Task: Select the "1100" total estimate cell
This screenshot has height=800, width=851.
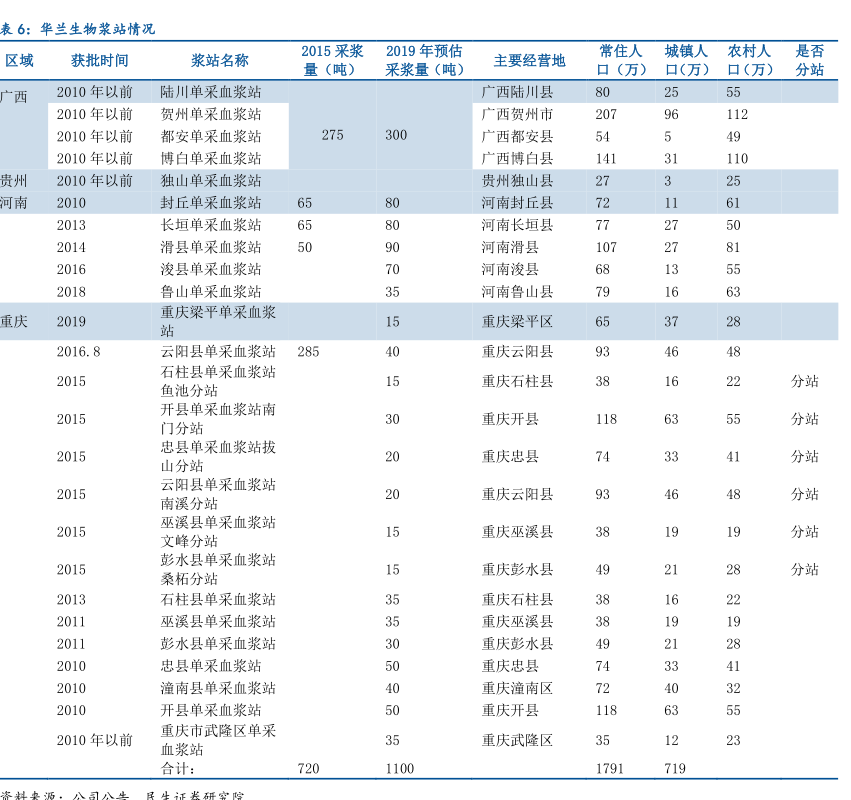Action: 400,768
